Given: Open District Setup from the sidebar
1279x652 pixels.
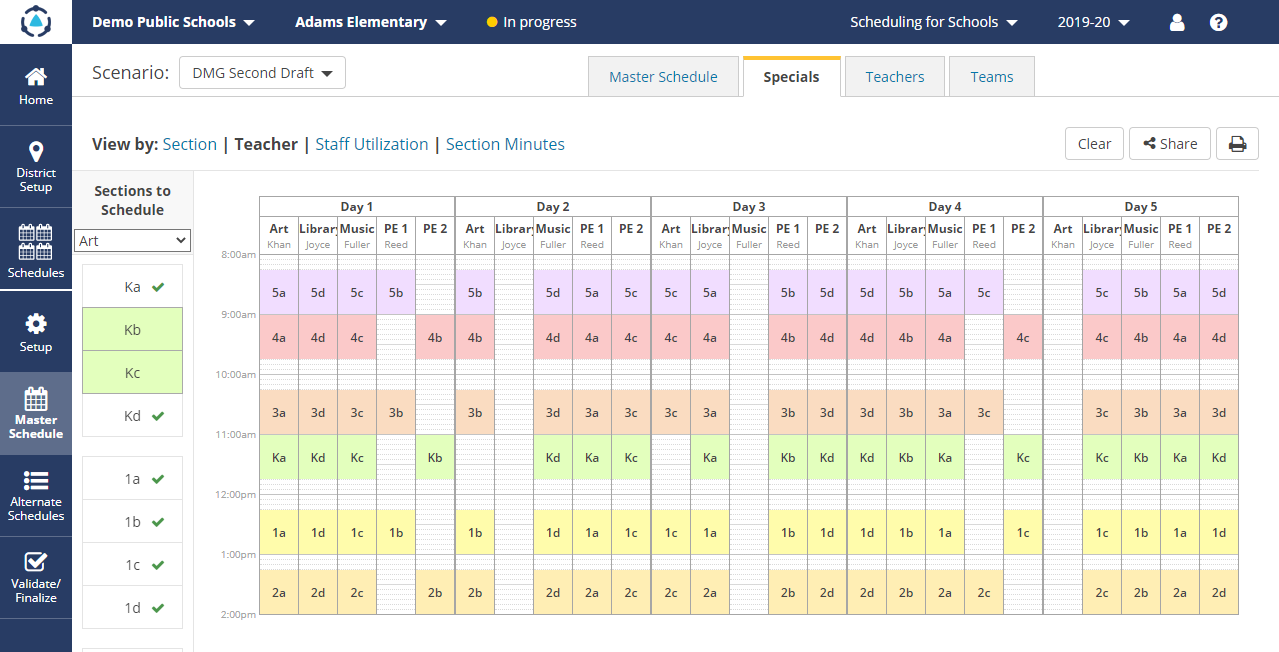Looking at the screenshot, I should pyautogui.click(x=36, y=165).
